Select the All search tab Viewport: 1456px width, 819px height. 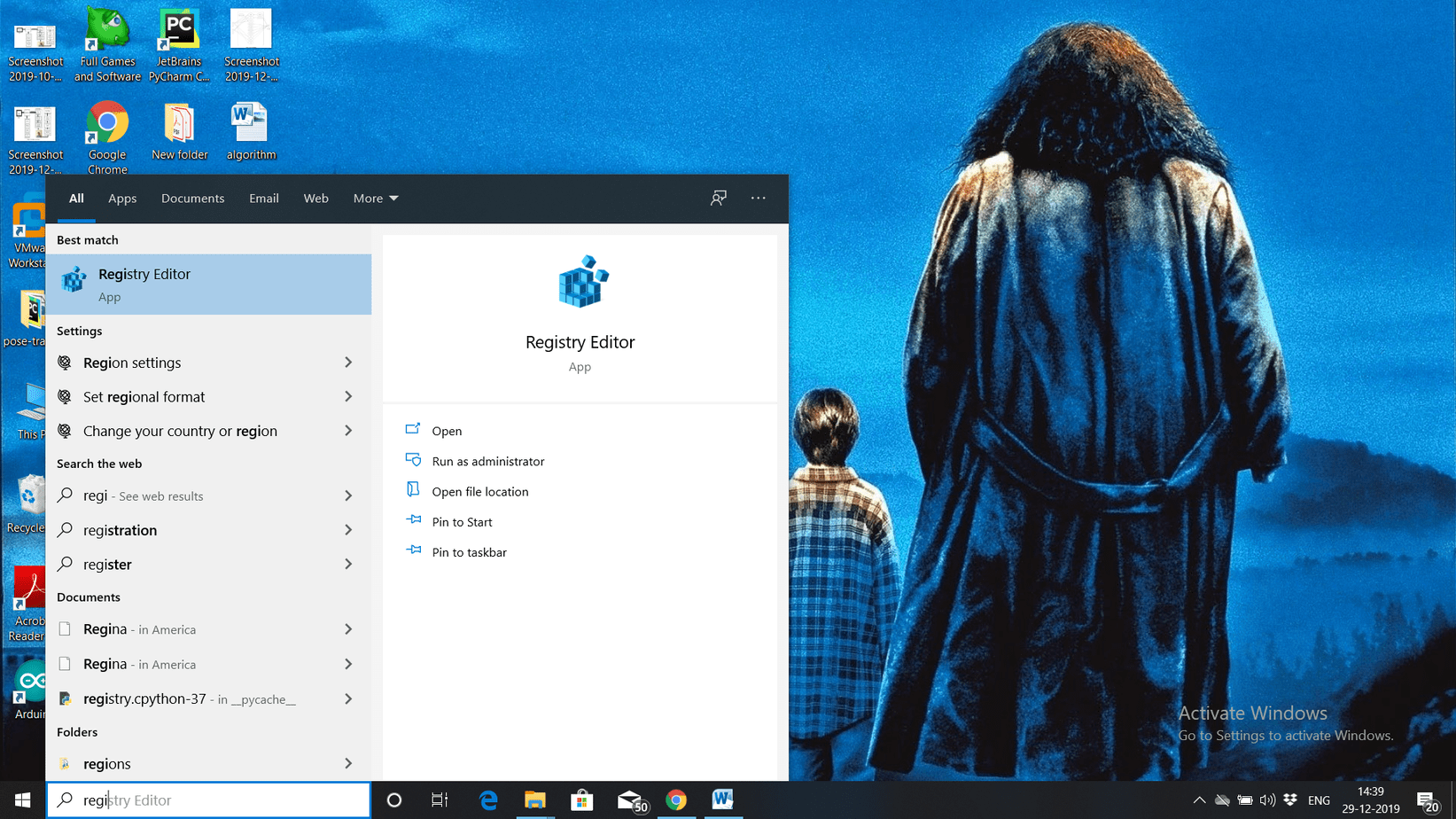[76, 199]
